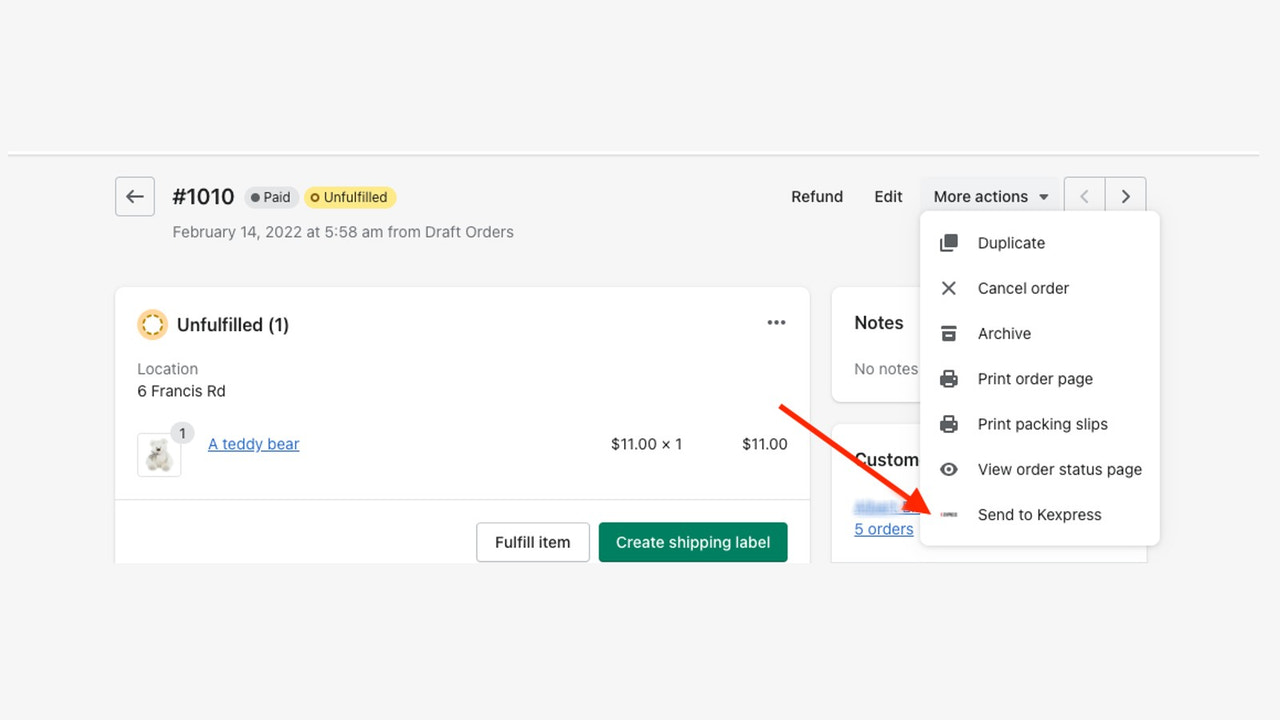Click the back arrow to return to orders
The width and height of the screenshot is (1280, 720).
pyautogui.click(x=134, y=196)
